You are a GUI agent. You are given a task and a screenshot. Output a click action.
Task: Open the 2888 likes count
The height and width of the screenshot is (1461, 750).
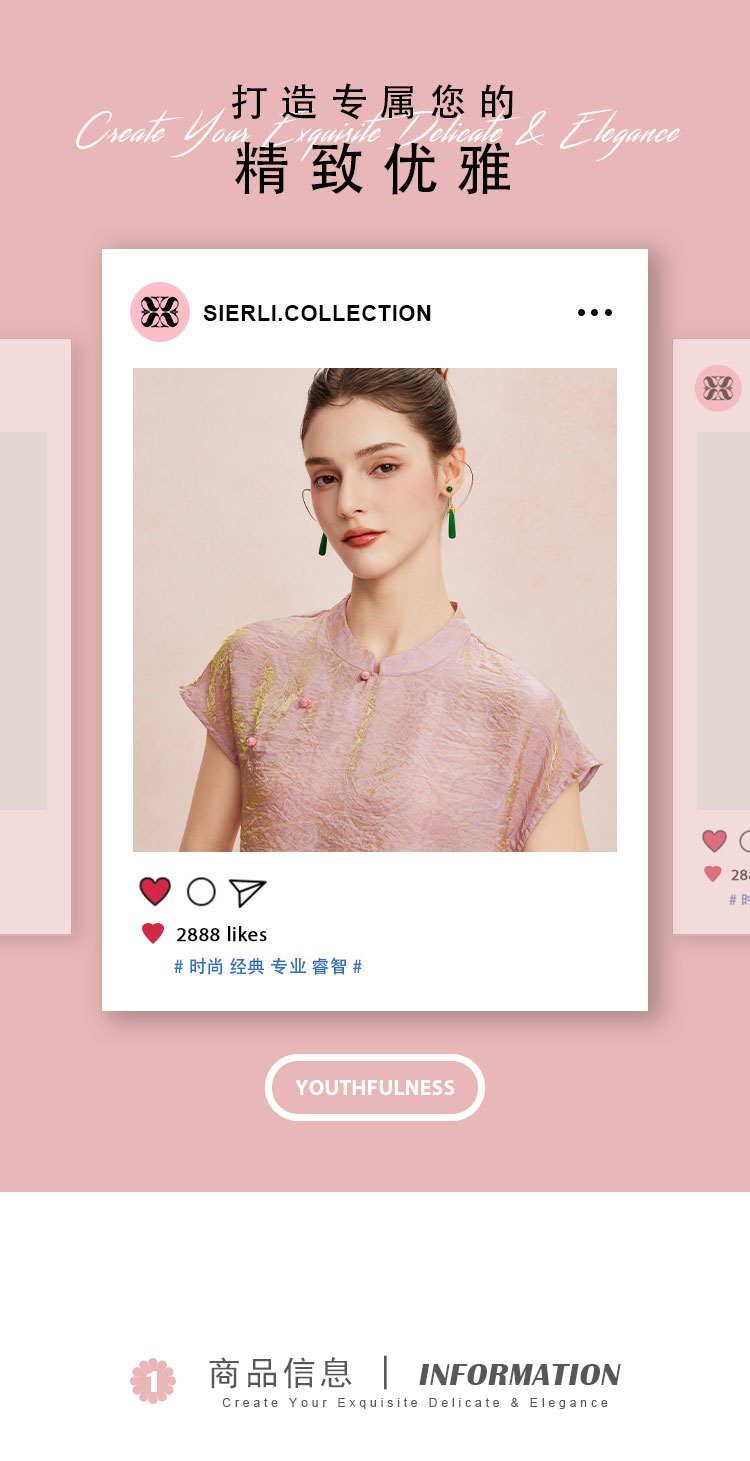tap(221, 934)
